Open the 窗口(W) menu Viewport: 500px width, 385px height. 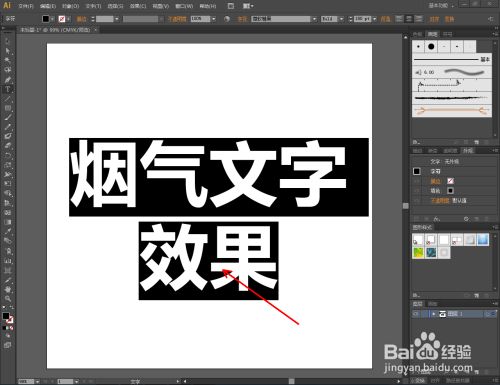pyautogui.click(x=184, y=6)
